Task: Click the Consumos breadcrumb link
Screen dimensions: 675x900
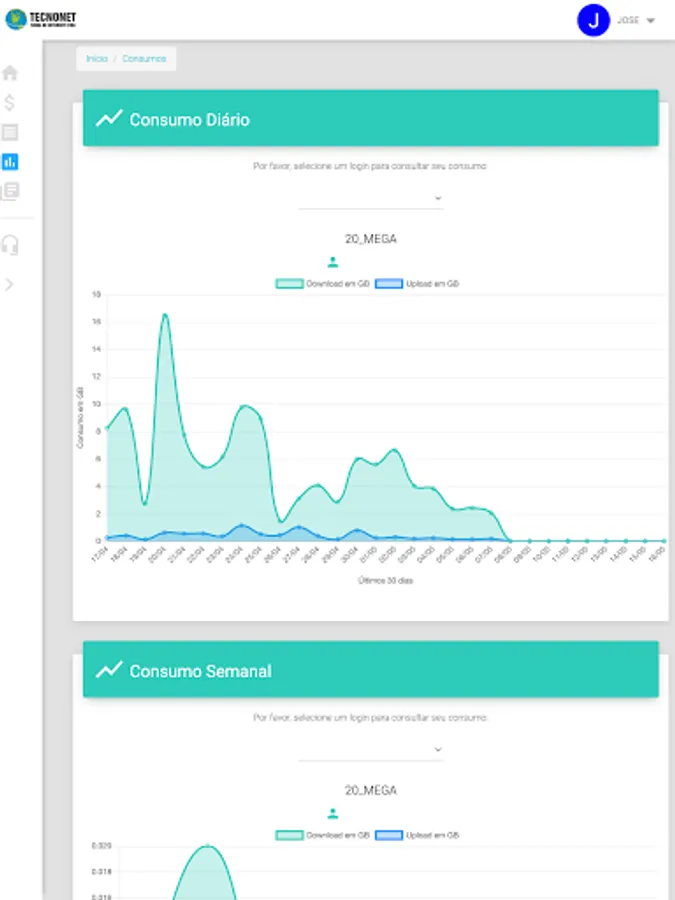Action: pos(144,59)
